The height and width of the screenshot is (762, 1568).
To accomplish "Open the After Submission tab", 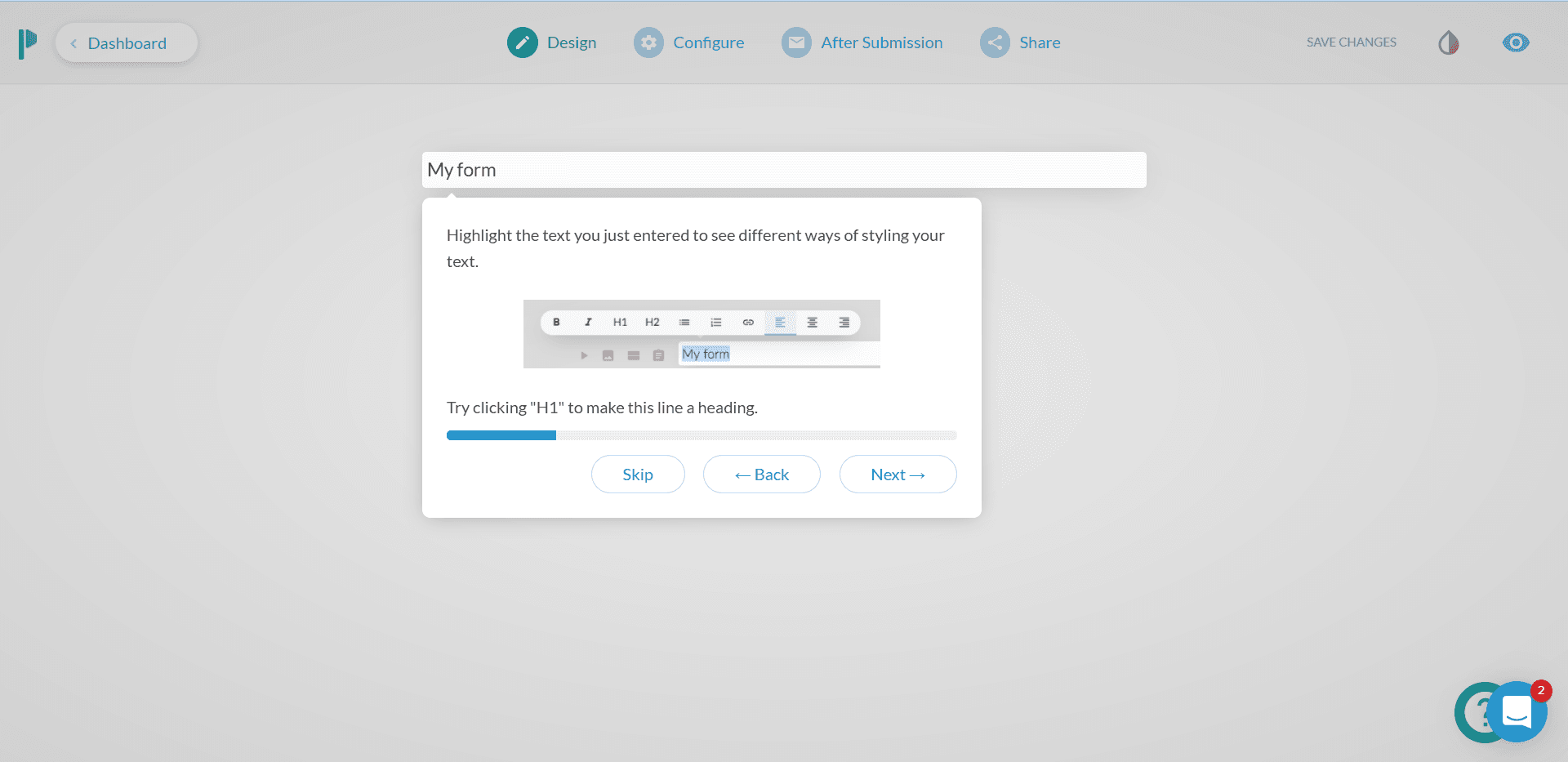I will pyautogui.click(x=882, y=42).
